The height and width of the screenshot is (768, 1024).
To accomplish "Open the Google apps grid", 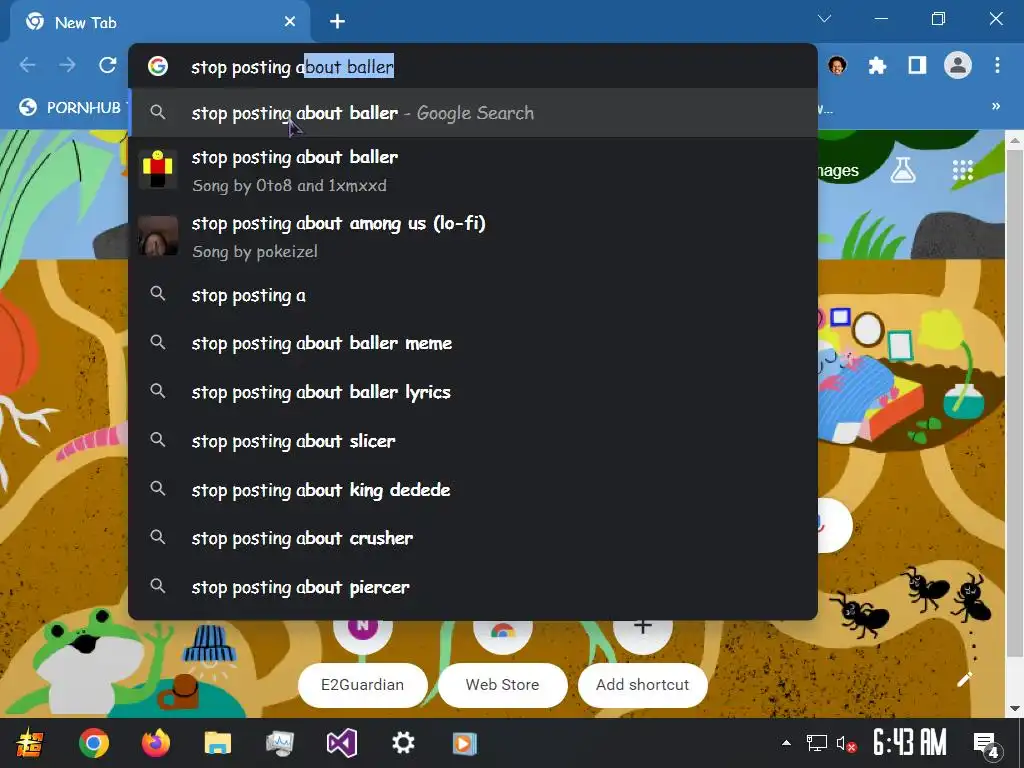I will click(963, 170).
